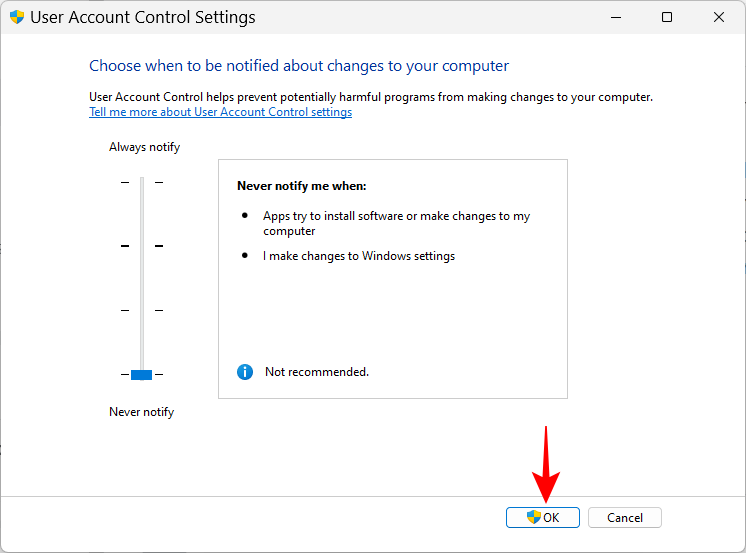This screenshot has height=553, width=746.
Task: Click the 'Not recommended.' text
Action: (x=317, y=372)
